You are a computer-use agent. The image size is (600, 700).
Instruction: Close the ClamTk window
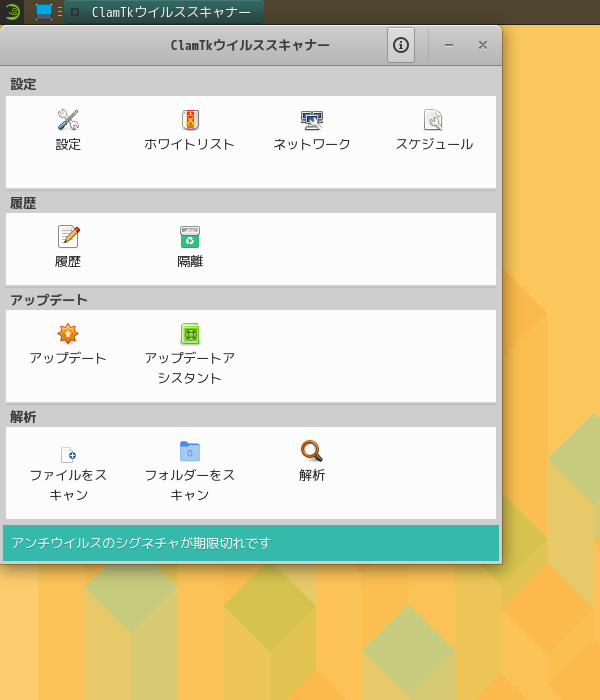pos(483,45)
